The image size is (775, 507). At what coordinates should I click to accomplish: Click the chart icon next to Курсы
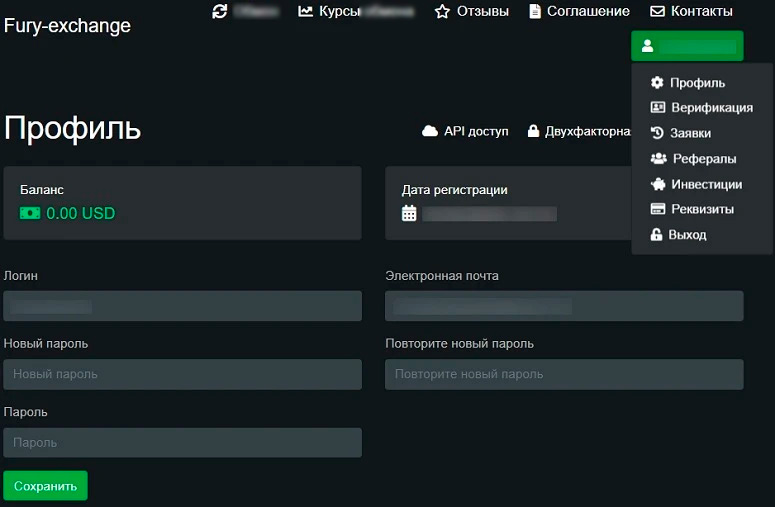click(305, 12)
